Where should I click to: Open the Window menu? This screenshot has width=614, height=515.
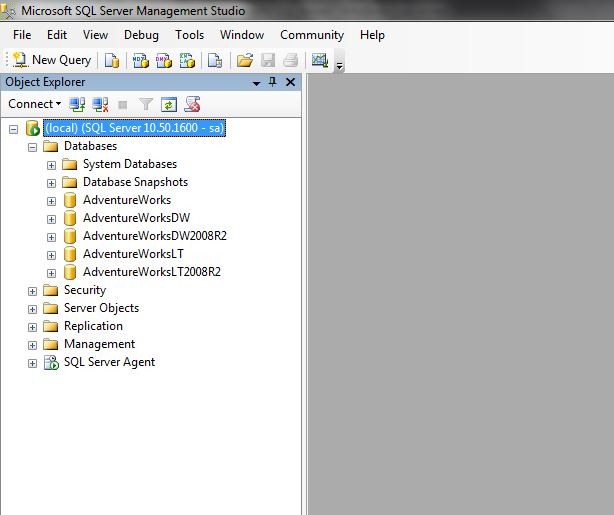(242, 35)
